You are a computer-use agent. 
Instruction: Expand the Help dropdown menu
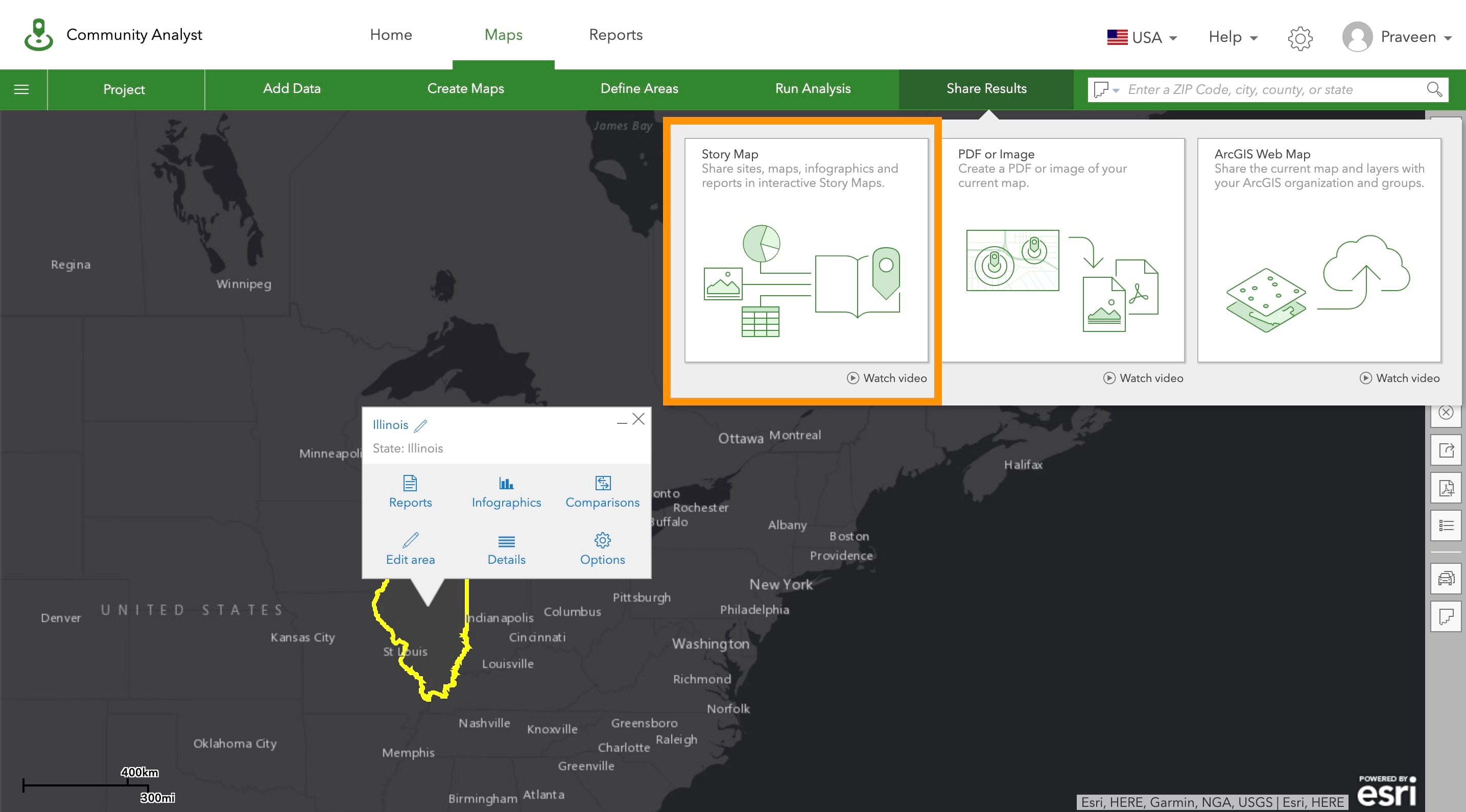point(1233,38)
